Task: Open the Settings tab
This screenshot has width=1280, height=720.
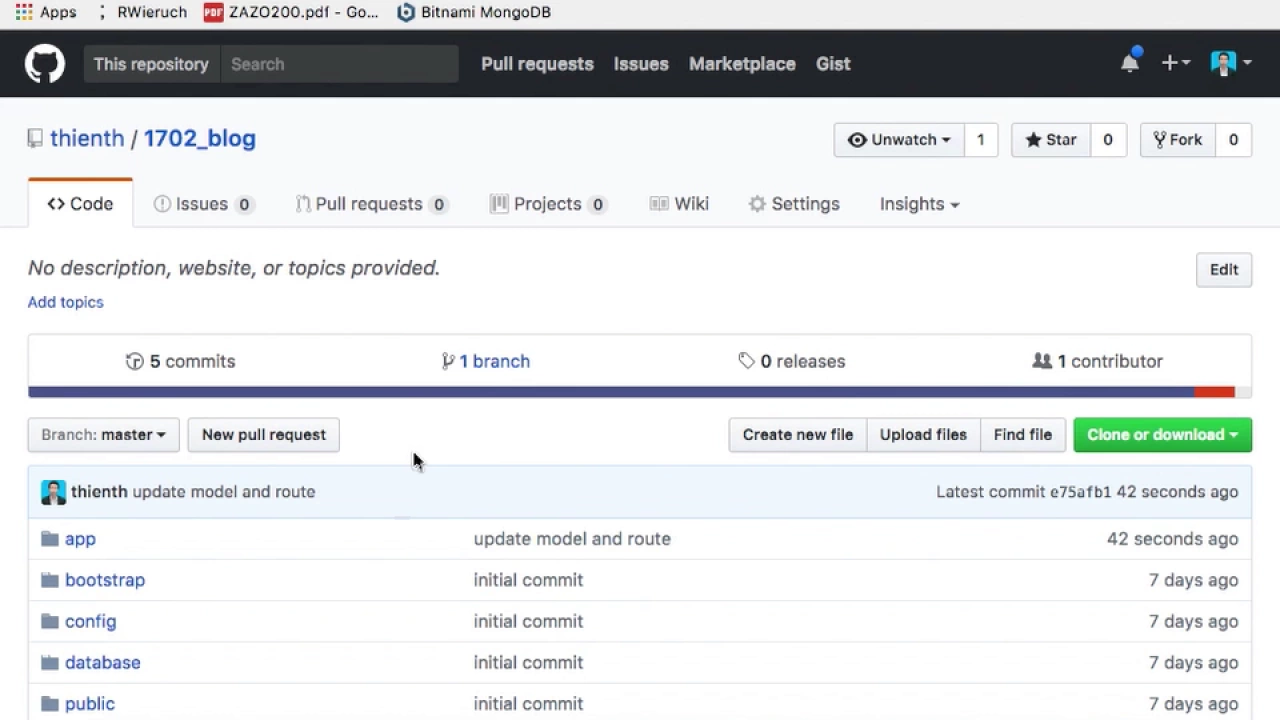Action: pyautogui.click(x=794, y=204)
